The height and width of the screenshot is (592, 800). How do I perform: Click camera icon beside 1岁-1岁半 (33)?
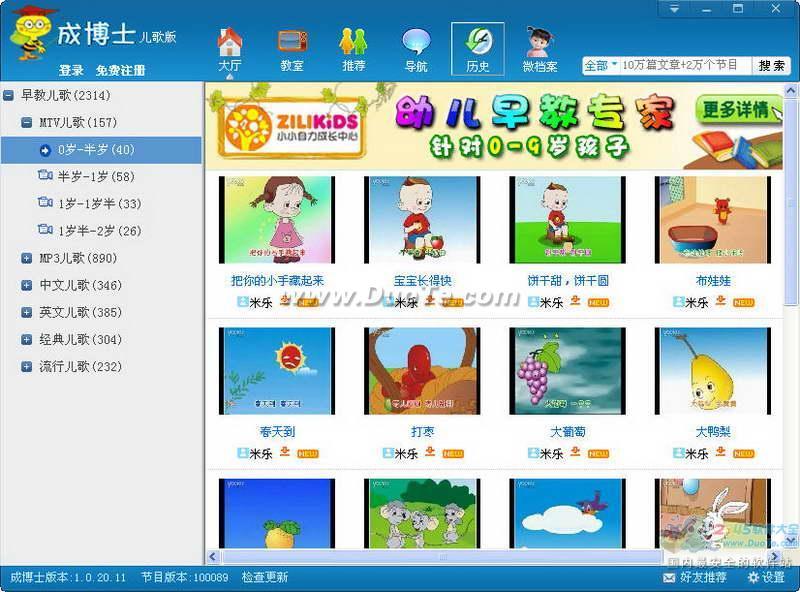click(x=45, y=203)
